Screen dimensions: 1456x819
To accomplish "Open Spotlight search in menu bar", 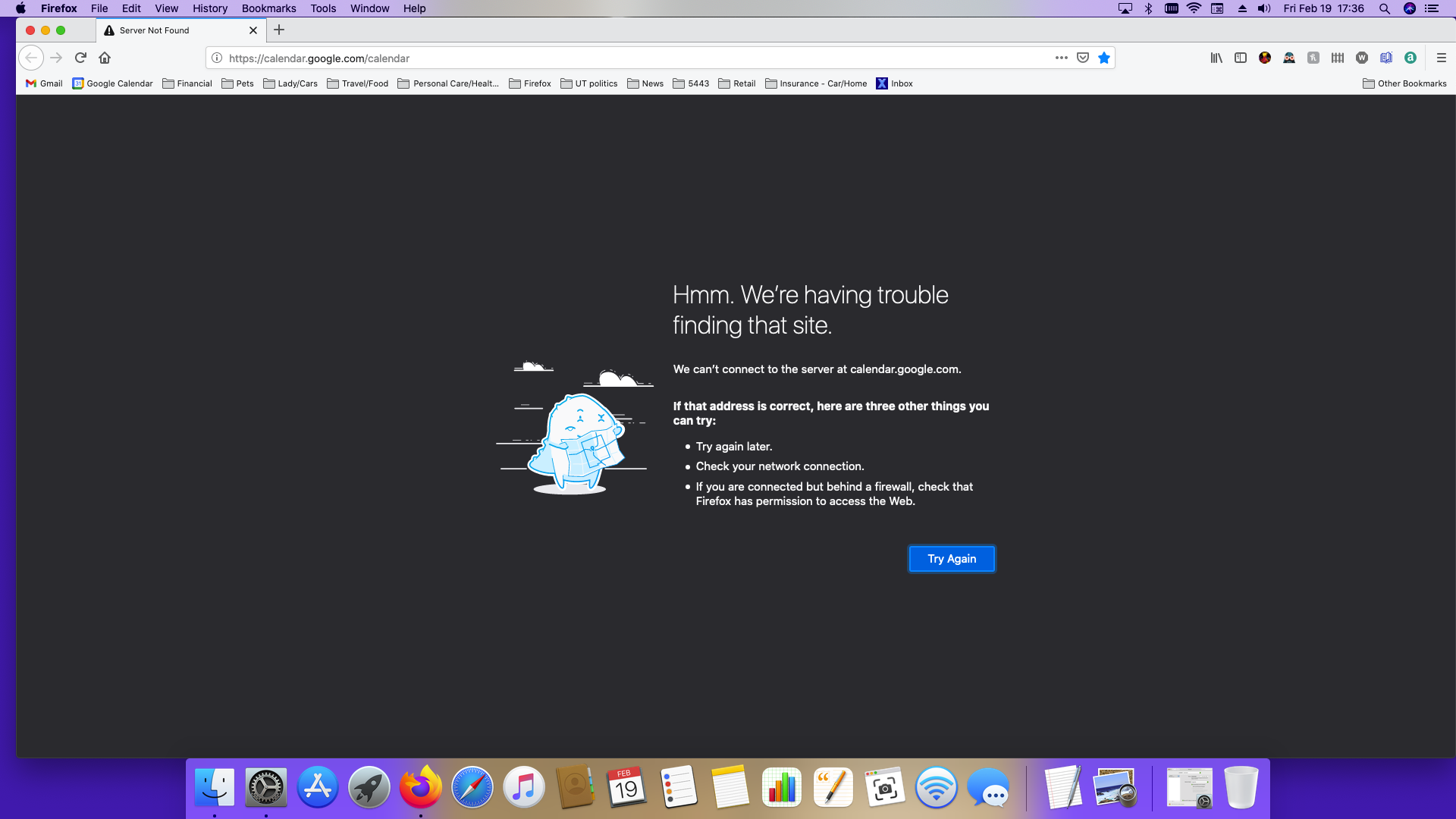I will (x=1385, y=8).
